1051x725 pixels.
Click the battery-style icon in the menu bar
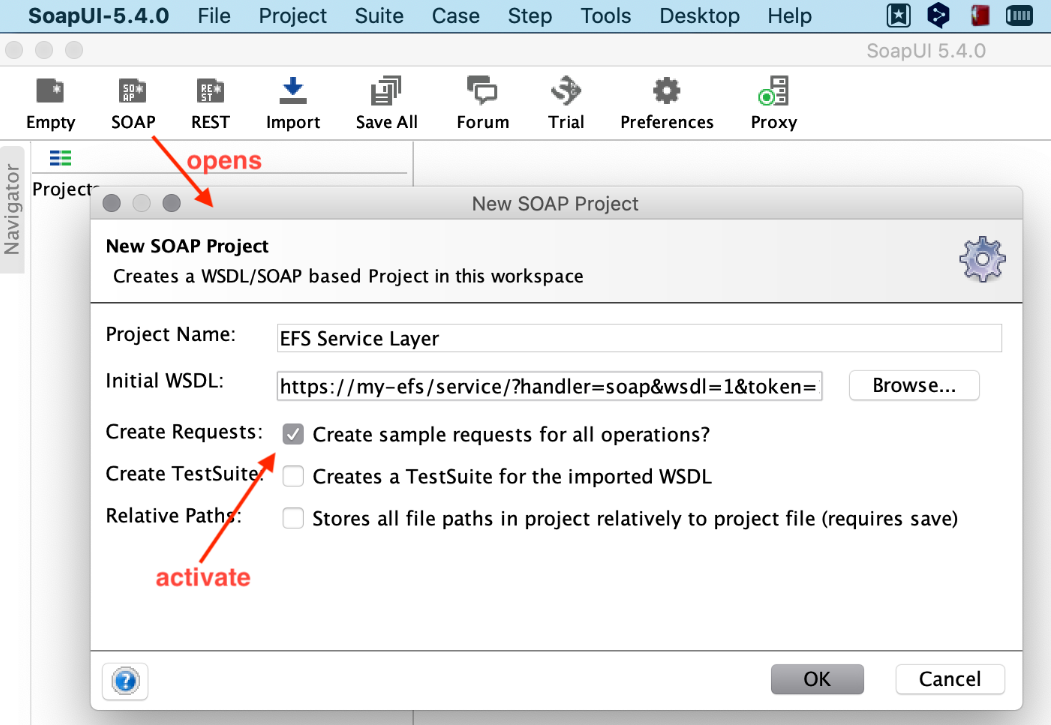(x=1019, y=15)
